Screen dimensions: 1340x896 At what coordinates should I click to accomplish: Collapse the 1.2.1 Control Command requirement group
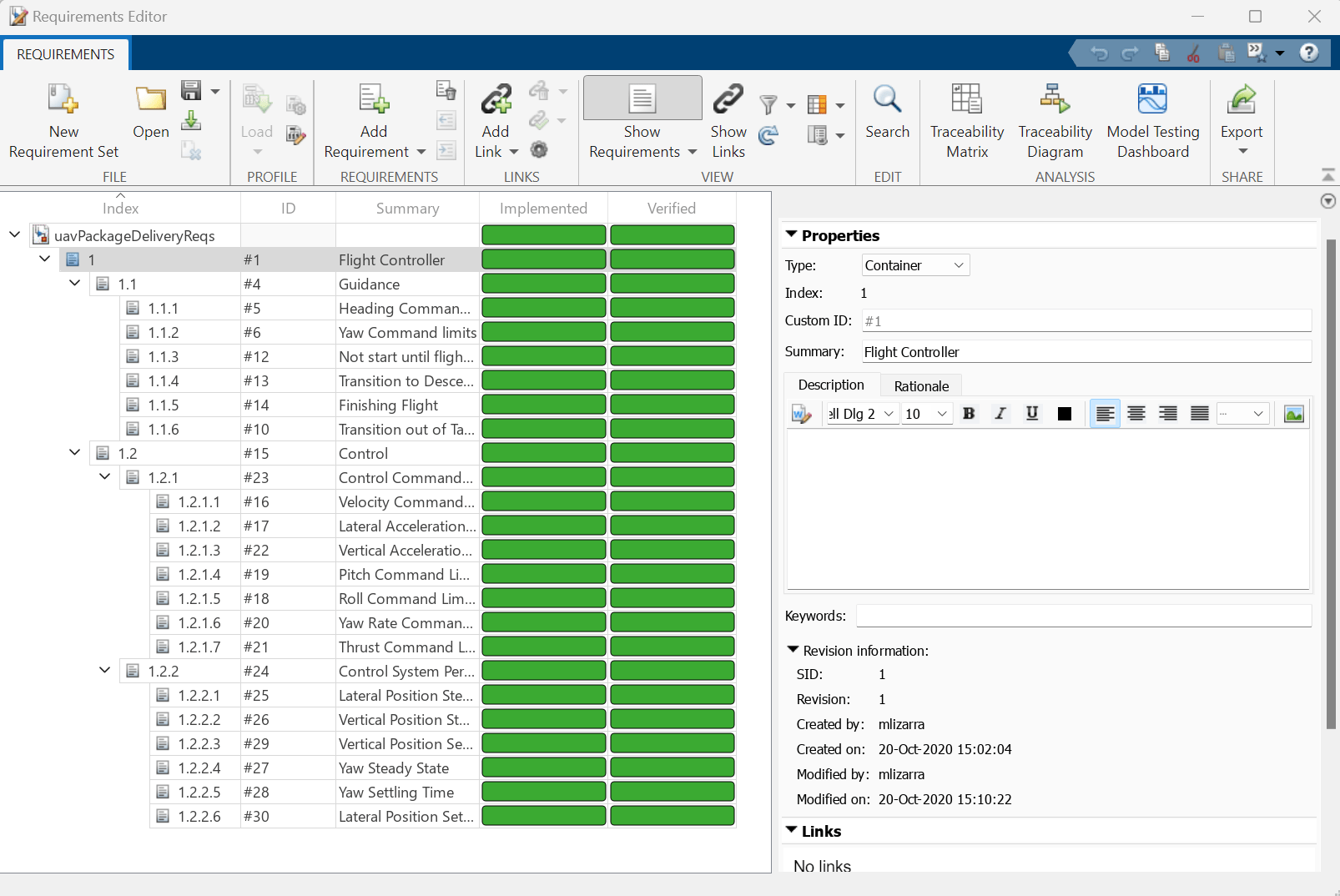click(x=104, y=476)
